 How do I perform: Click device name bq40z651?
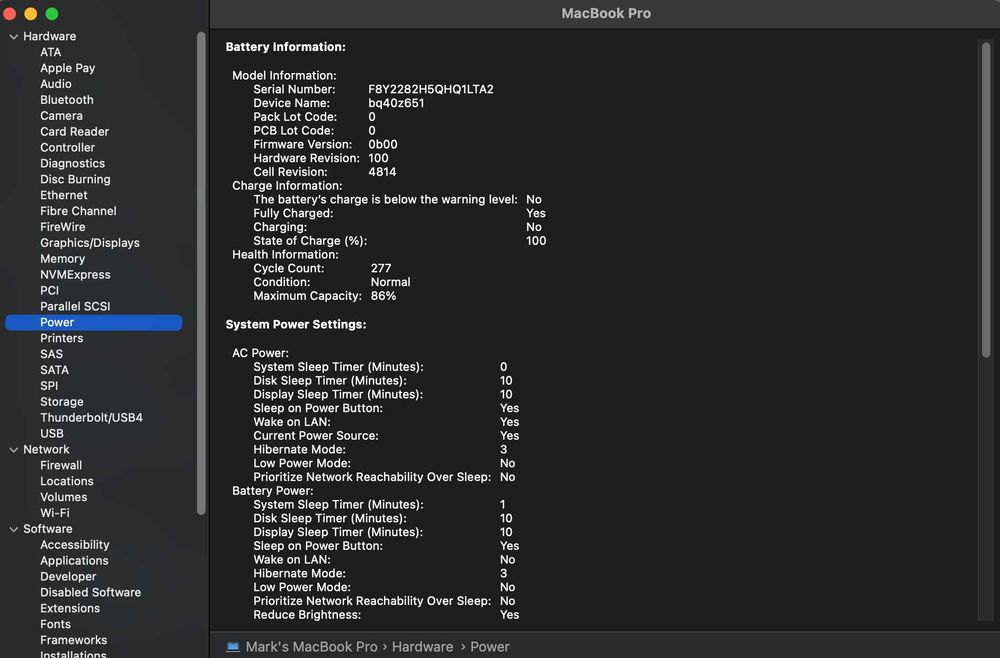(396, 103)
